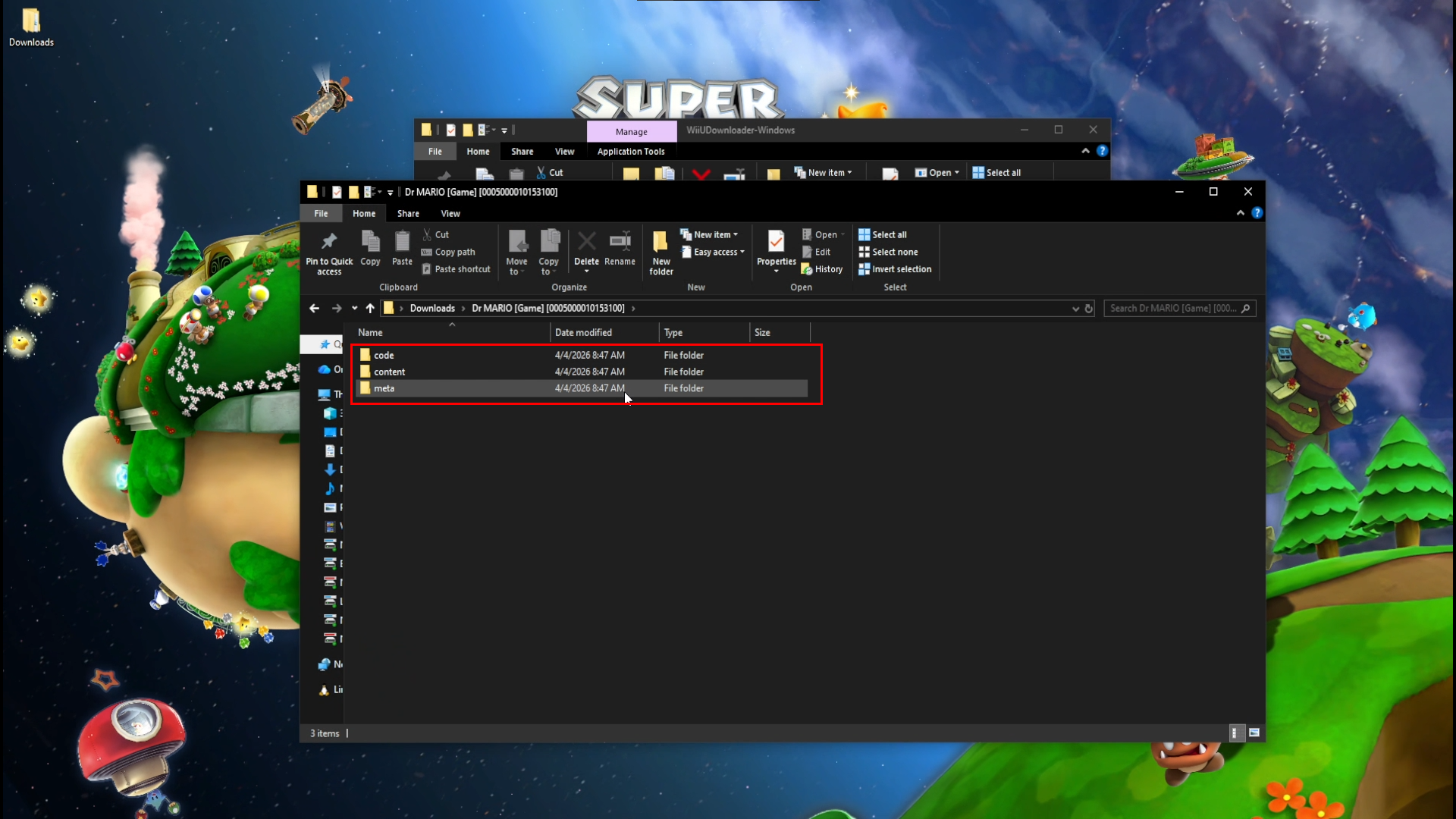Click the Rename icon
This screenshot has width=1456, height=819.
pyautogui.click(x=620, y=250)
